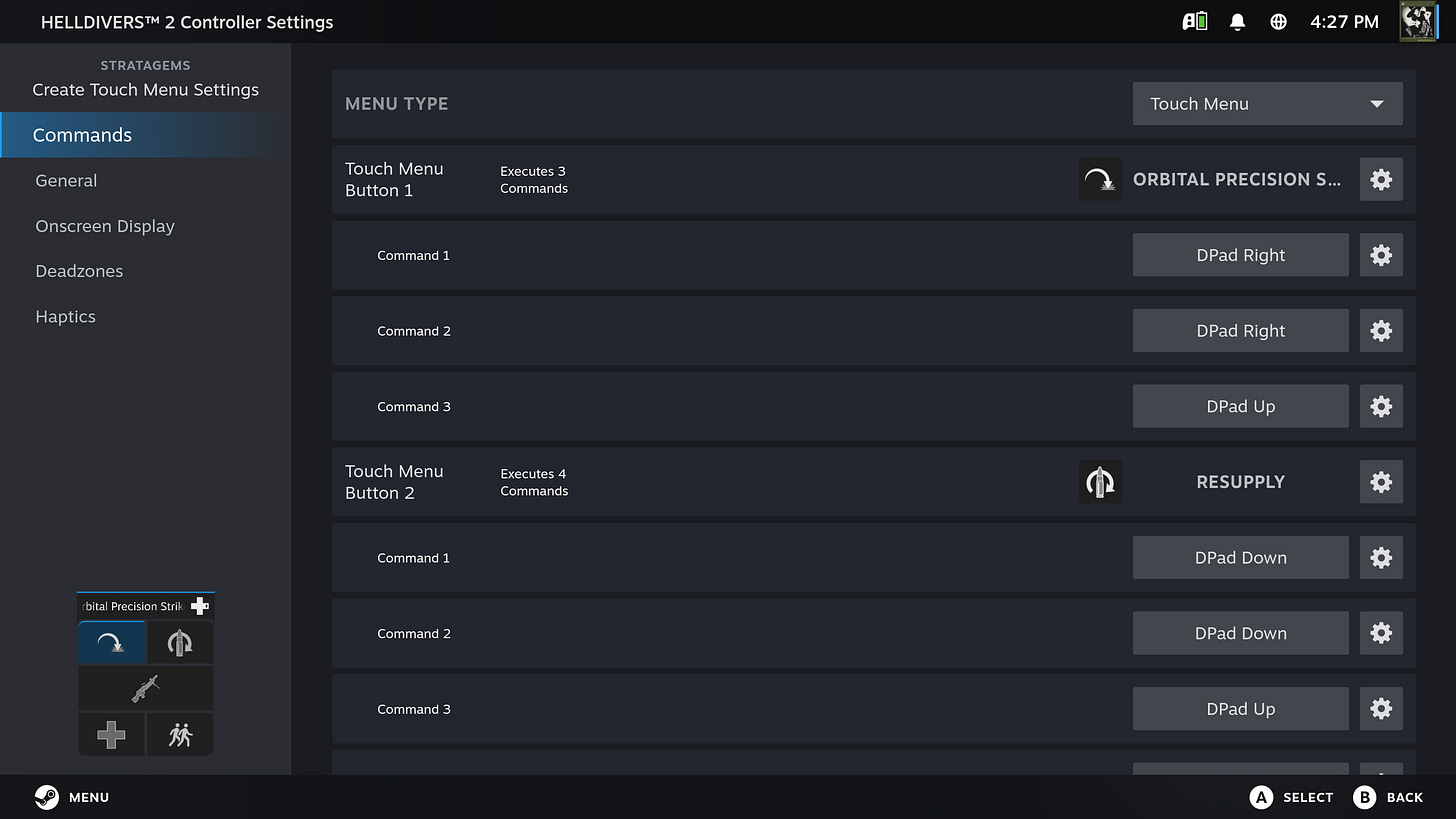
Task: Change Button 1 Command 2 DPad Right binding
Action: (x=1240, y=331)
